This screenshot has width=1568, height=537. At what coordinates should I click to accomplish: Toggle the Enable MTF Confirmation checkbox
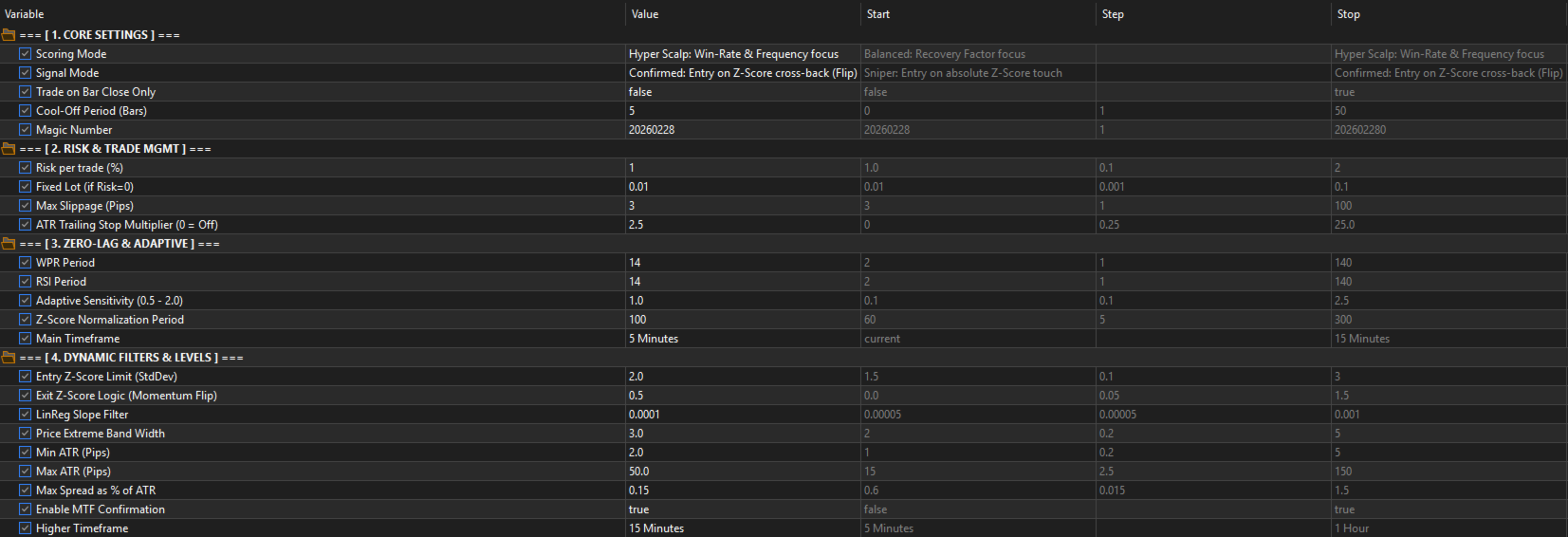coord(26,509)
